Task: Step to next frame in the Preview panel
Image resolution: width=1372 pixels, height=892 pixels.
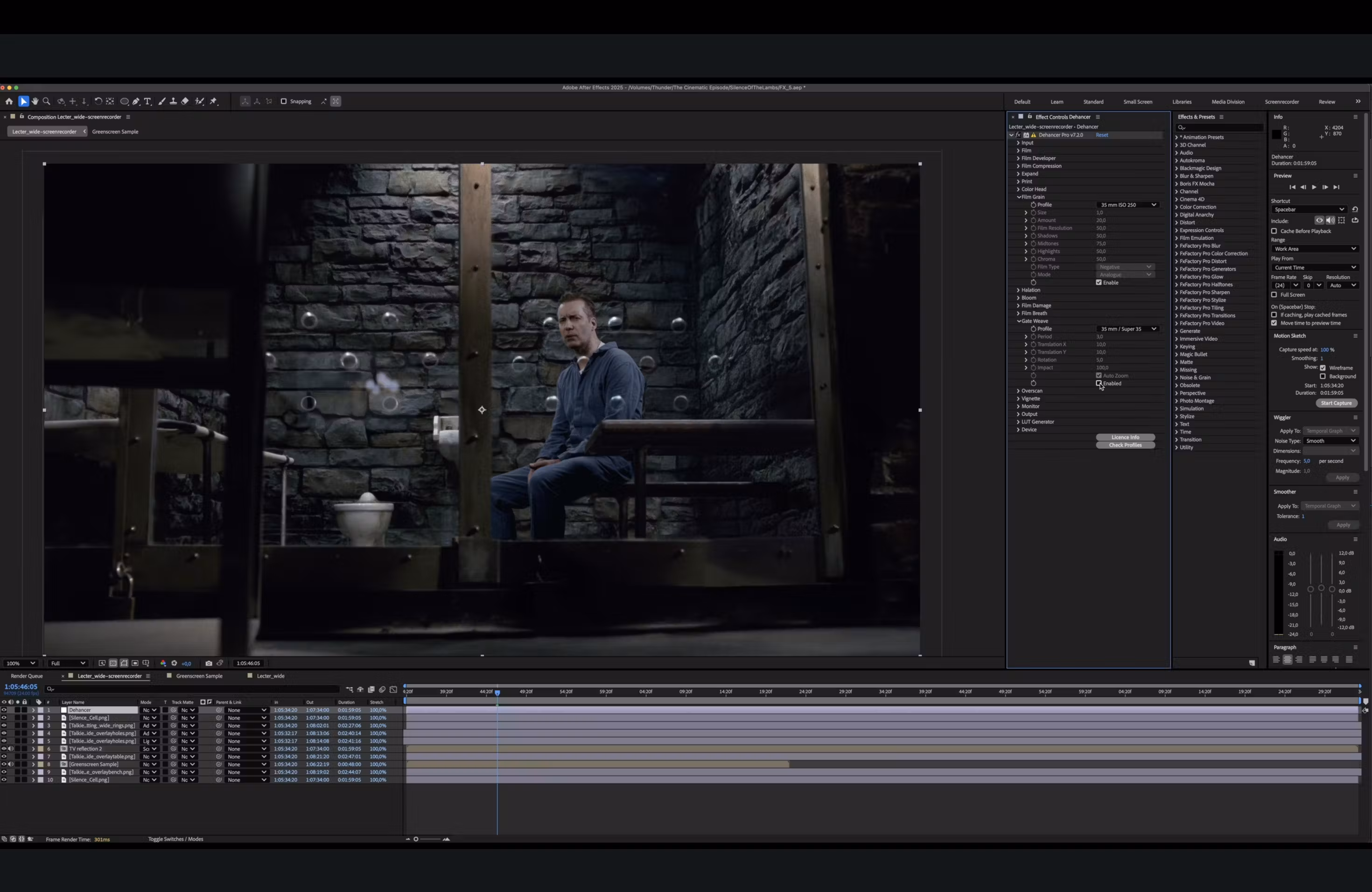Action: click(1325, 187)
